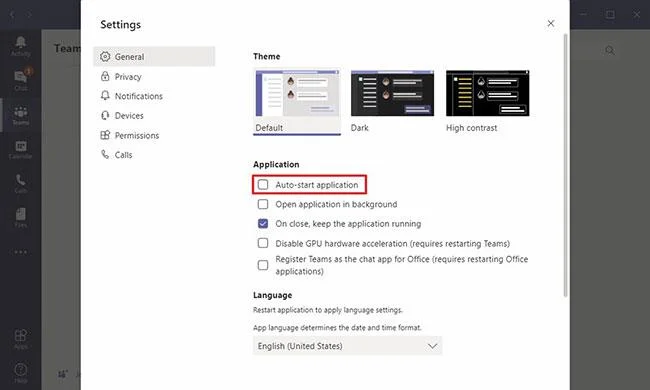650x390 pixels.
Task: Check Disable GPU hardware acceleration
Action: (263, 243)
